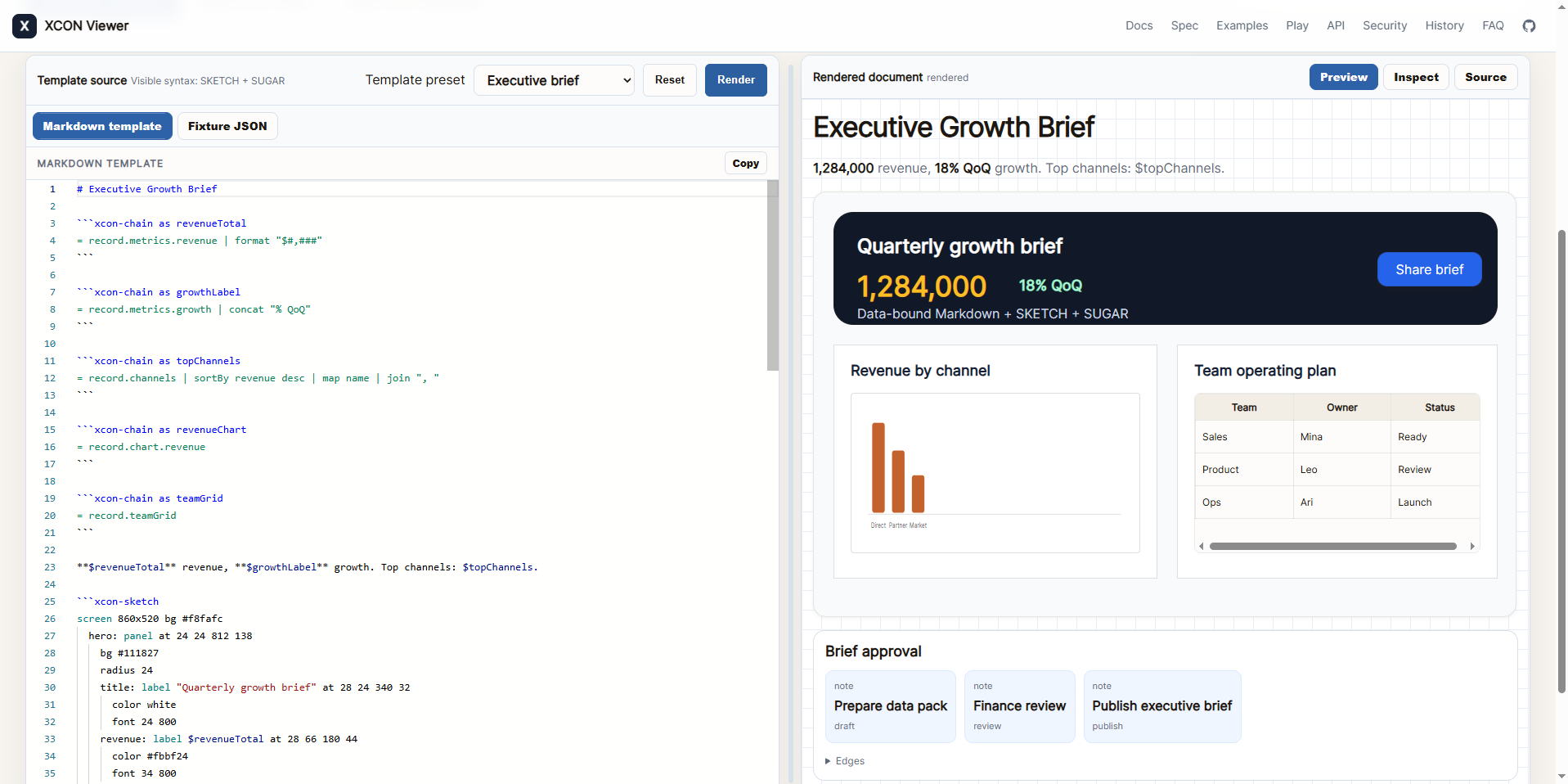This screenshot has height=784, width=1568.
Task: Click code line "= record.chart.revenue"
Action: click(x=141, y=447)
